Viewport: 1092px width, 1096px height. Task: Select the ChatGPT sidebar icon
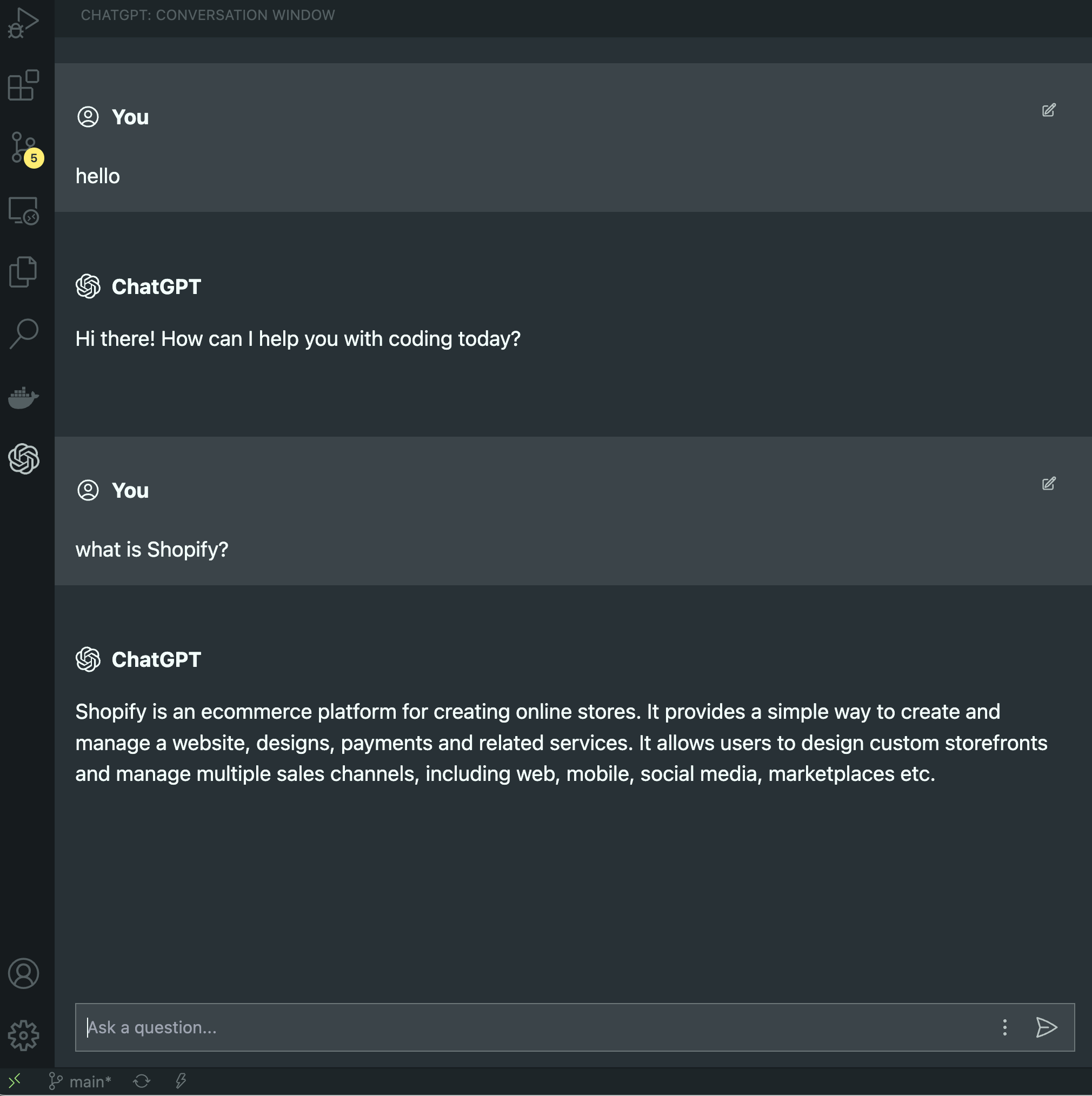tap(23, 458)
